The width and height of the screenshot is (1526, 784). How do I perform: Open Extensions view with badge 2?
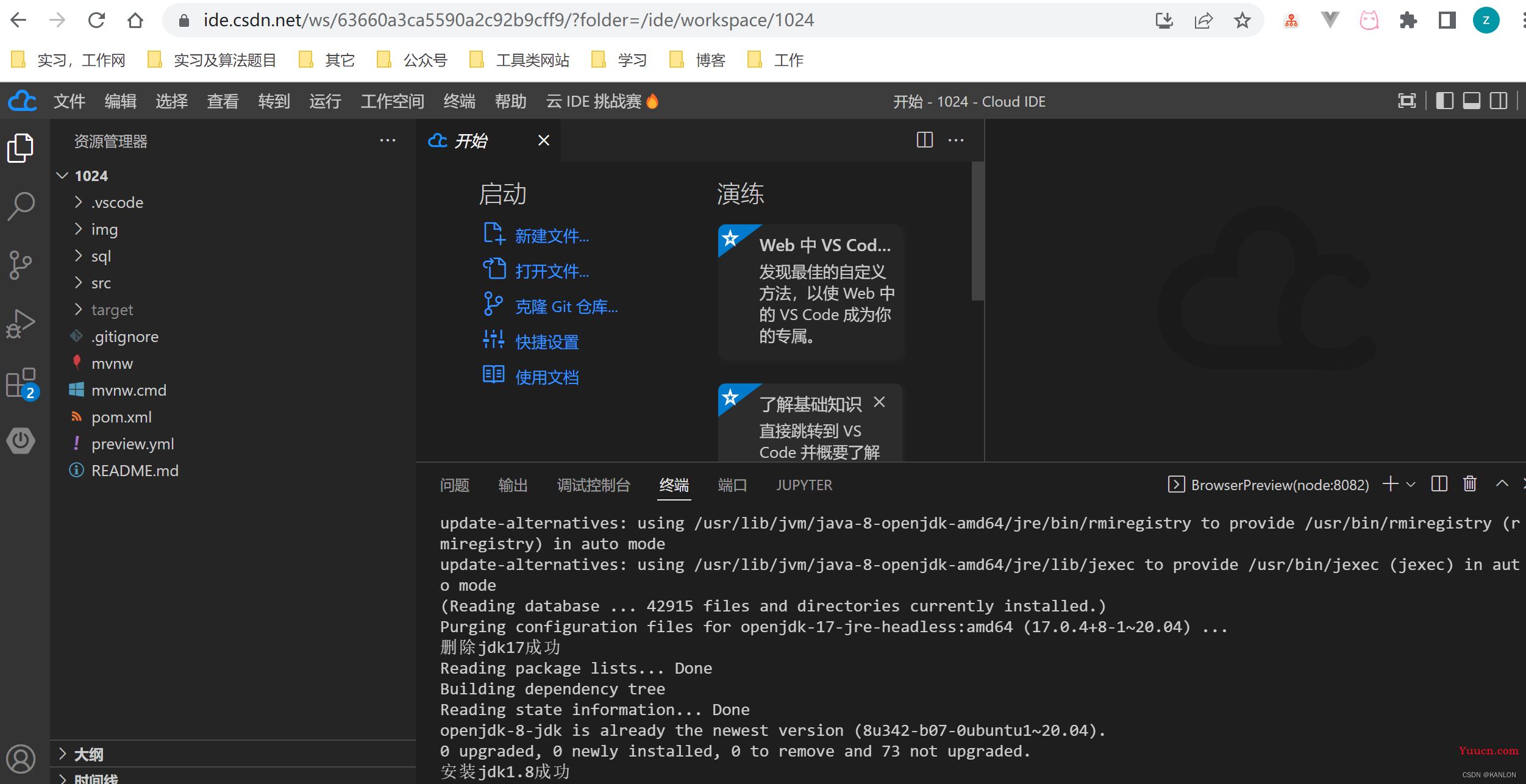tap(22, 383)
